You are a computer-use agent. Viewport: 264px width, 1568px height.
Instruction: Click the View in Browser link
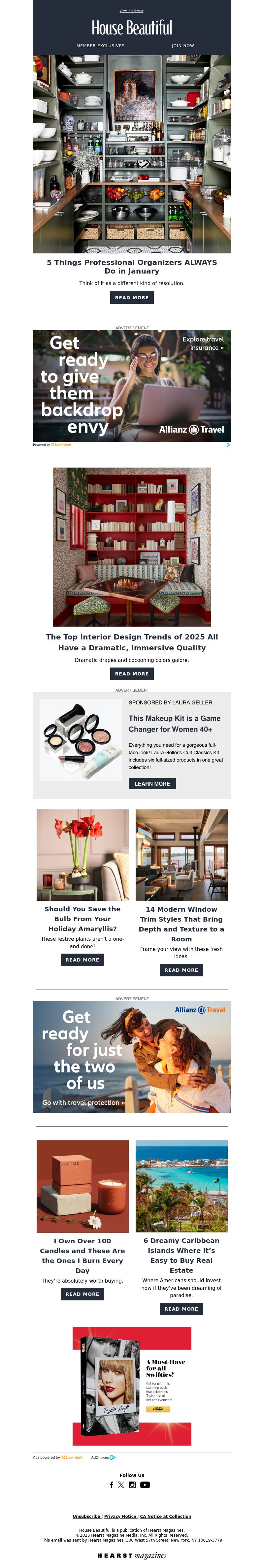(132, 11)
